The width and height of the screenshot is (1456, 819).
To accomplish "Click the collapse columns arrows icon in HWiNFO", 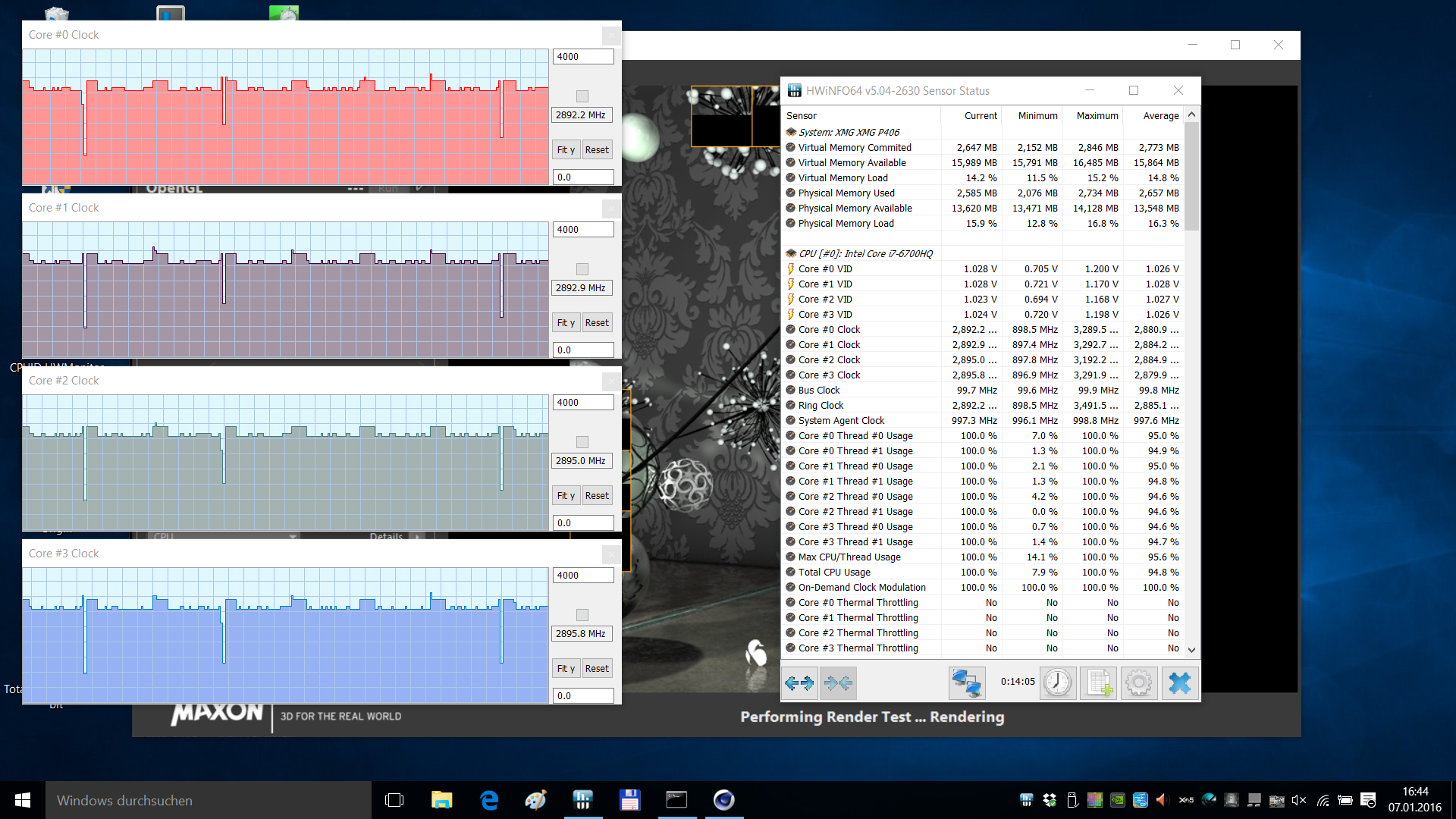I will click(839, 683).
